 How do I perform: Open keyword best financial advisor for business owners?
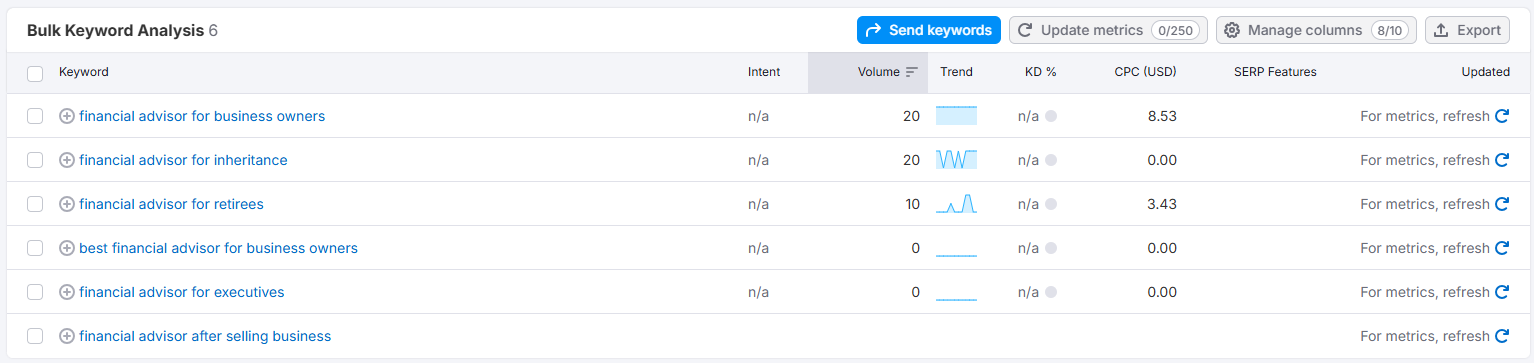pyautogui.click(x=218, y=248)
